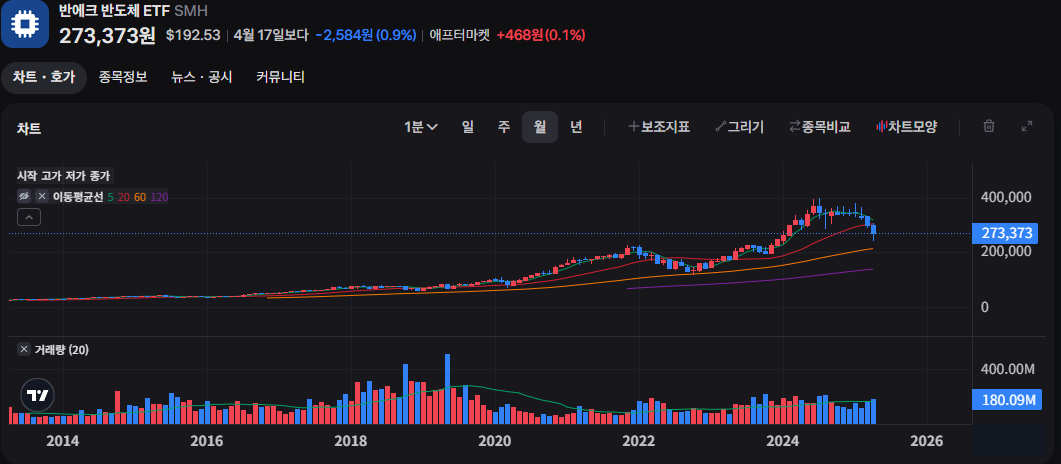
Task: Click the 120-period moving average value
Action: tap(159, 197)
